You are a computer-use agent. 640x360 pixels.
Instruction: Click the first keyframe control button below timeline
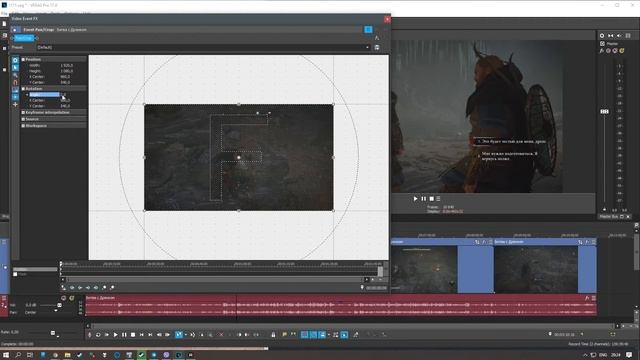click(x=64, y=288)
